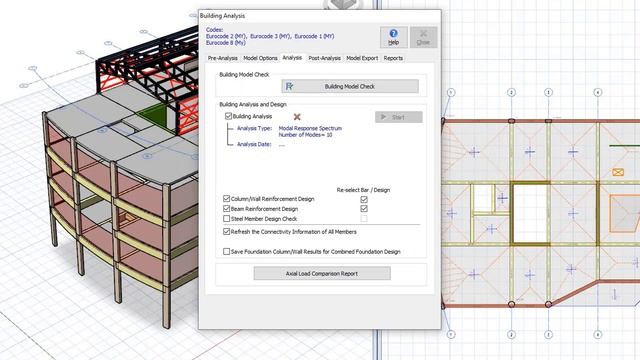Open the Post-Analysis tab
This screenshot has height=360, width=640.
pyautogui.click(x=324, y=58)
